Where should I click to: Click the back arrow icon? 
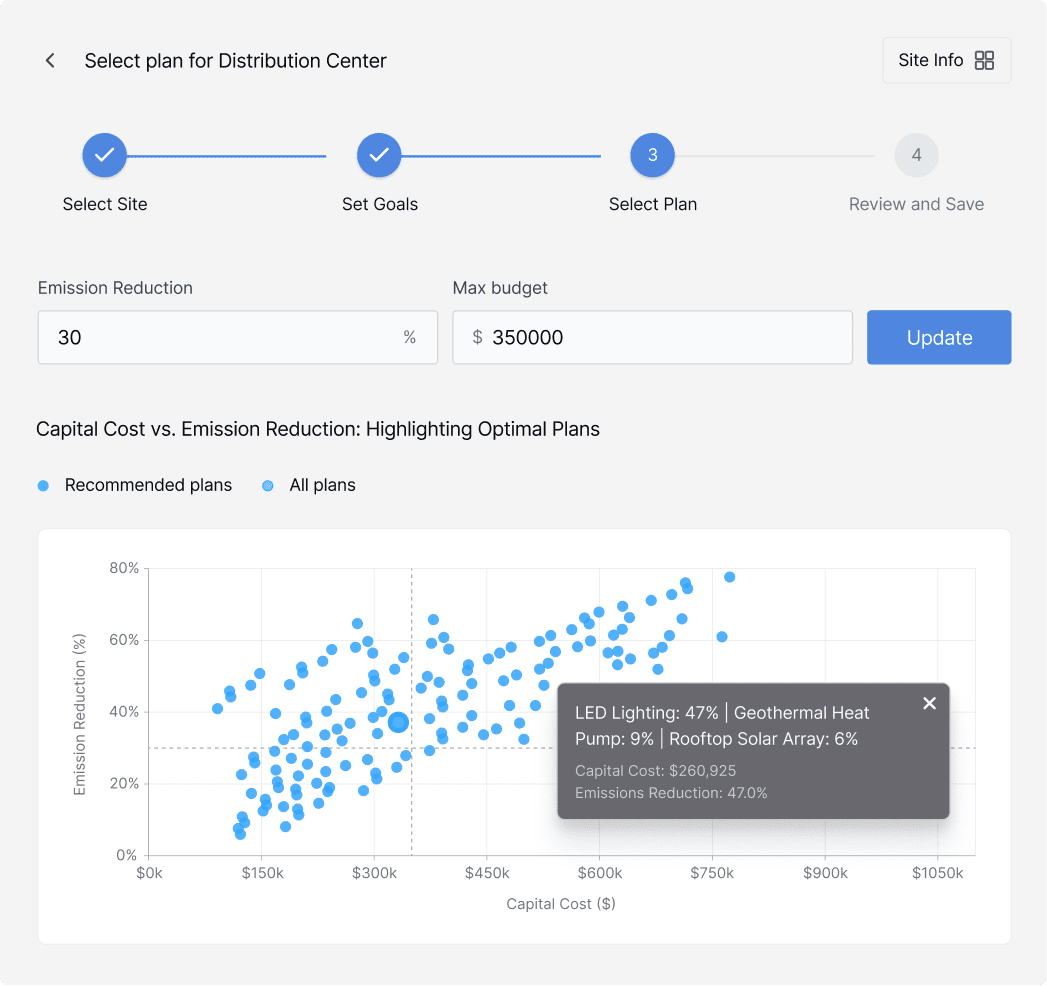click(50, 61)
